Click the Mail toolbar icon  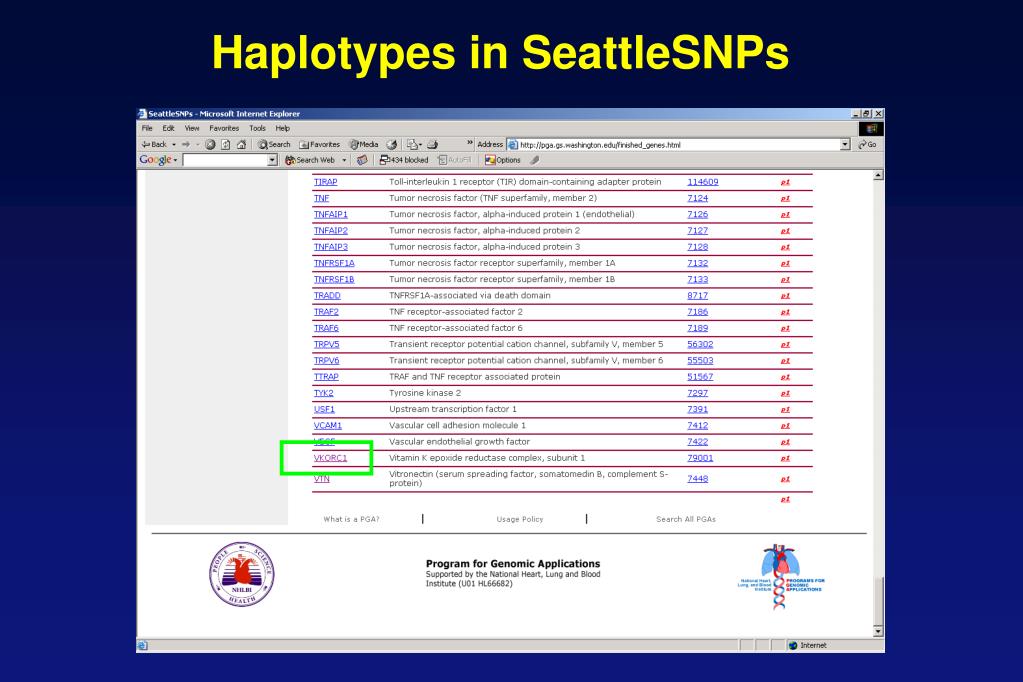tap(412, 144)
